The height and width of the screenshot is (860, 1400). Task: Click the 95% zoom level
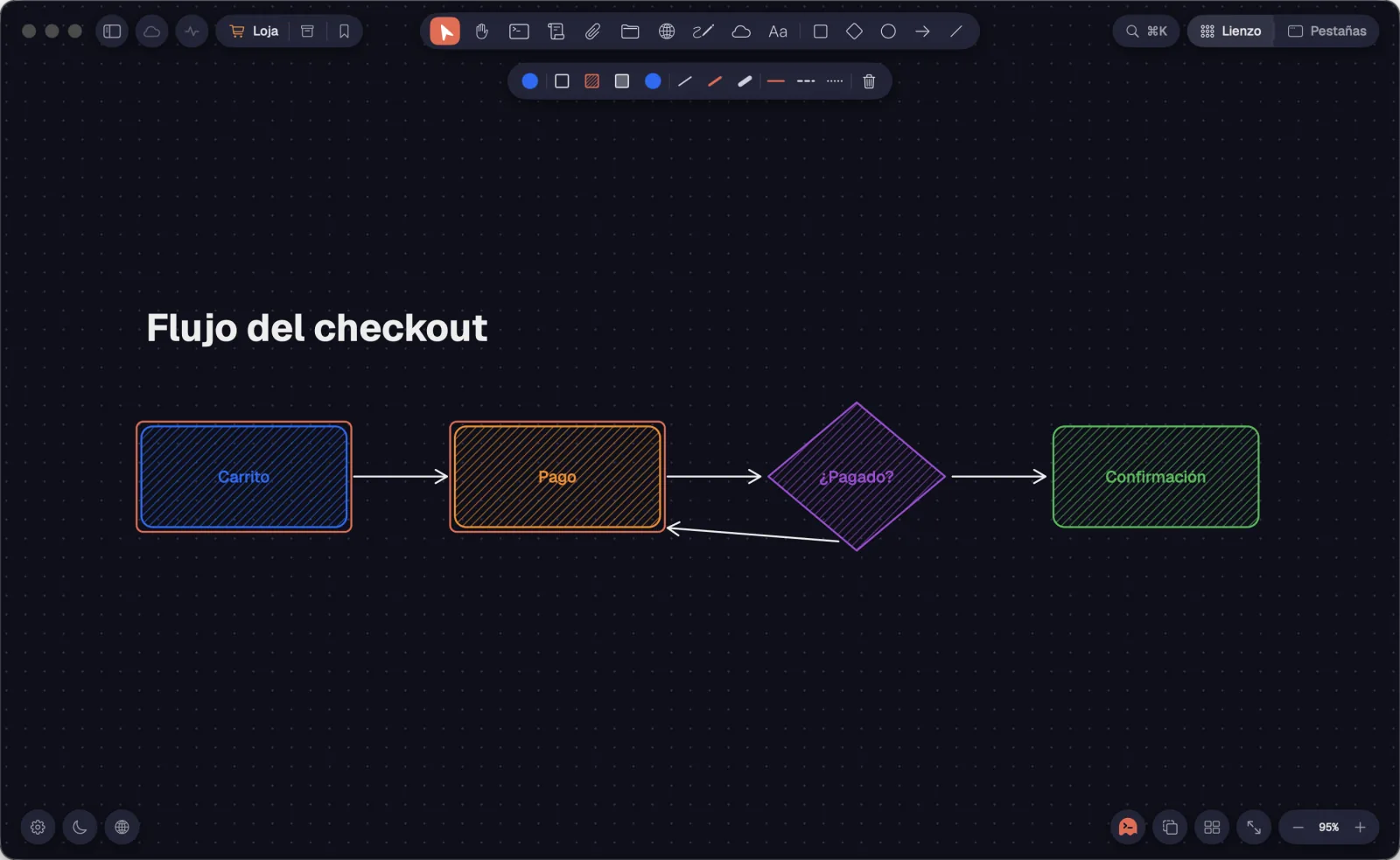pos(1329,828)
